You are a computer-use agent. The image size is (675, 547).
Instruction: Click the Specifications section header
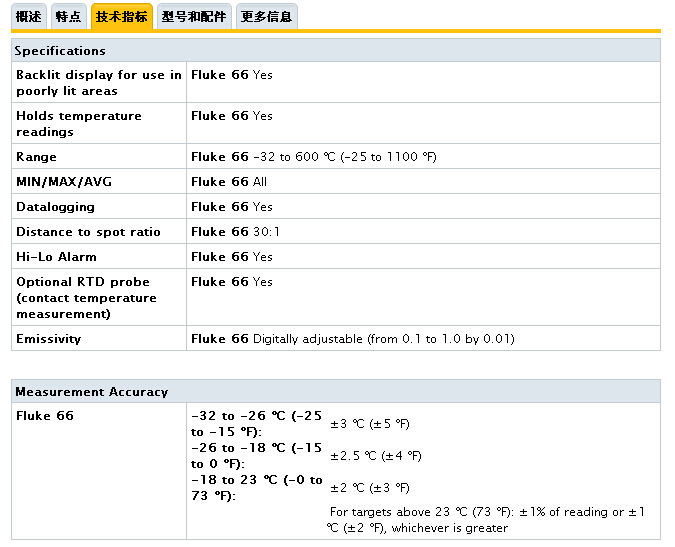pyautogui.click(x=60, y=50)
